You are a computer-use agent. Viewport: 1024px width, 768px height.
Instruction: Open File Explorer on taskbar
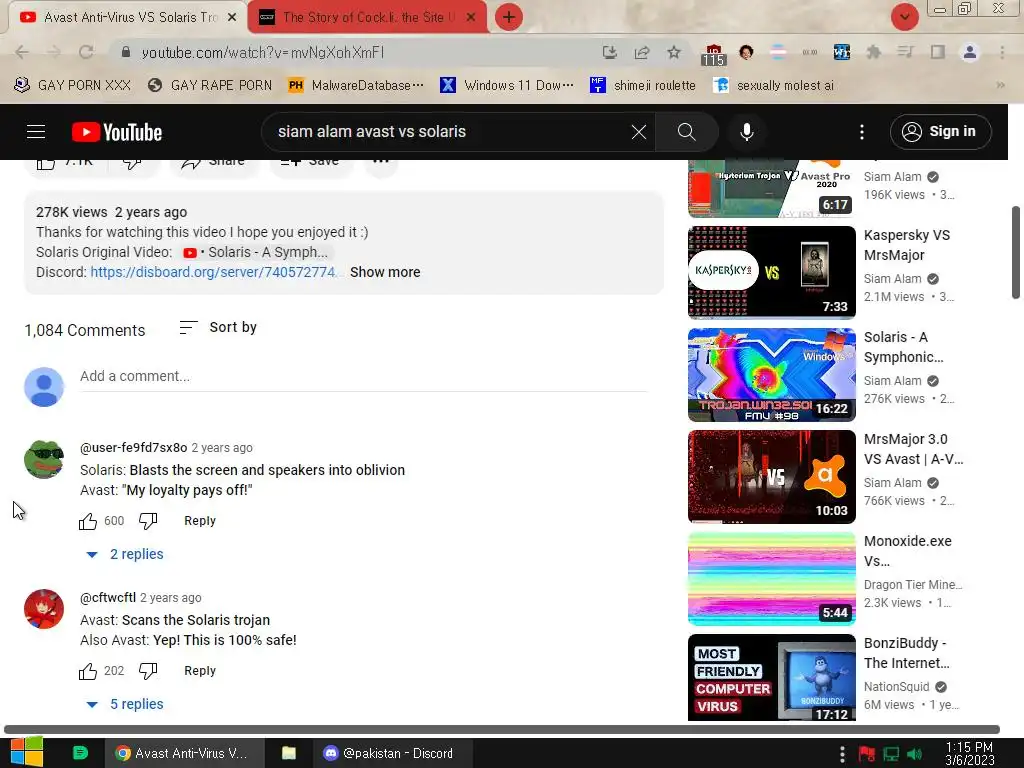289,753
